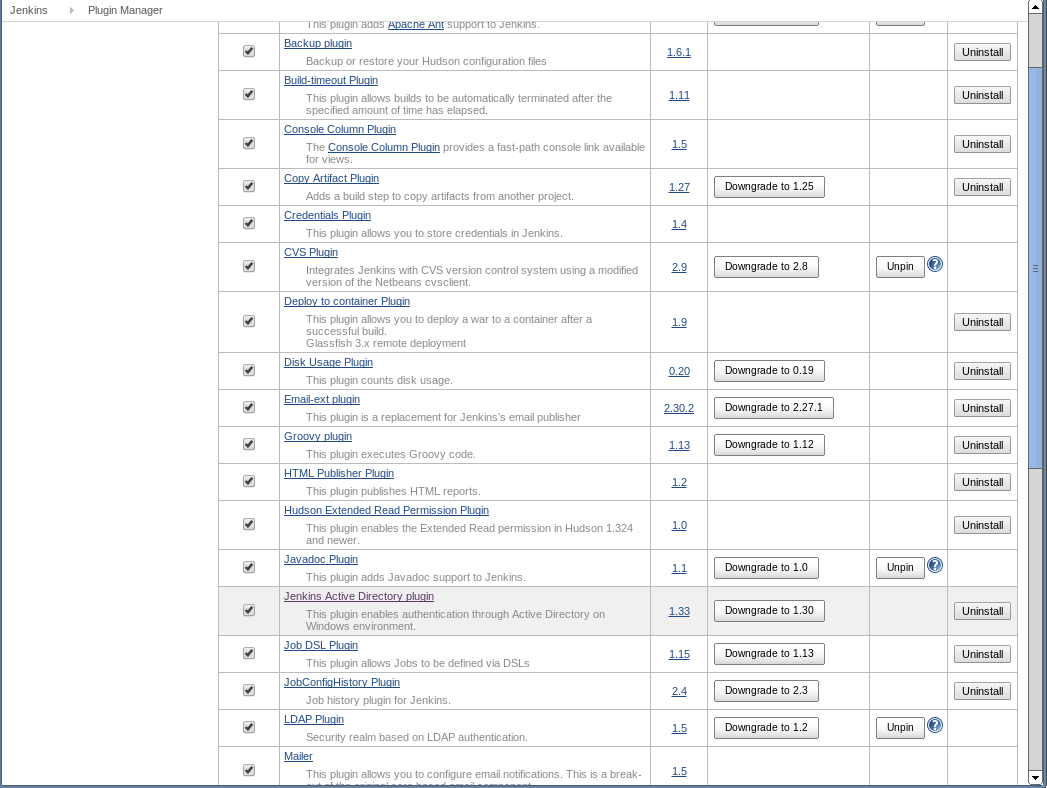1047x788 pixels.
Task: Downgrade Disk Usage Plugin to 0.19
Action: pyautogui.click(x=769, y=371)
